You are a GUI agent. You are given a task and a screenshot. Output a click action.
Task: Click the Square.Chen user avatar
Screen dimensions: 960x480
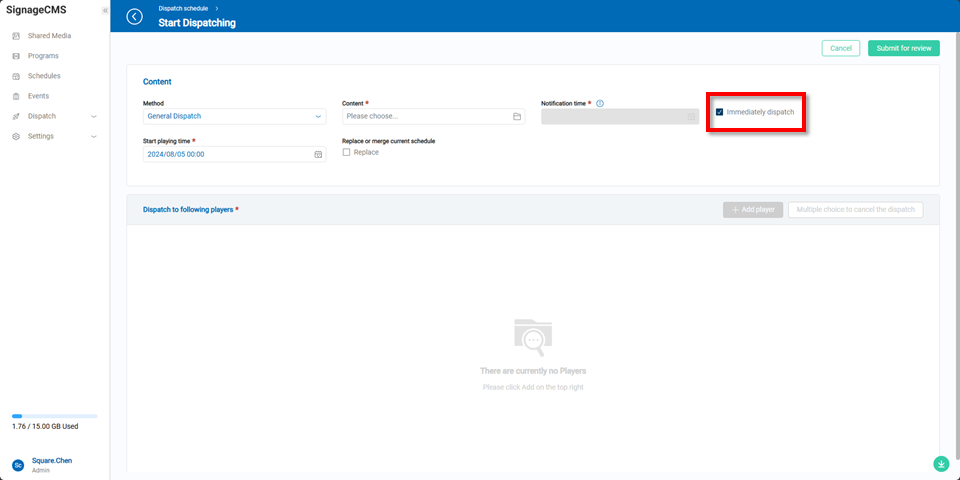18,465
